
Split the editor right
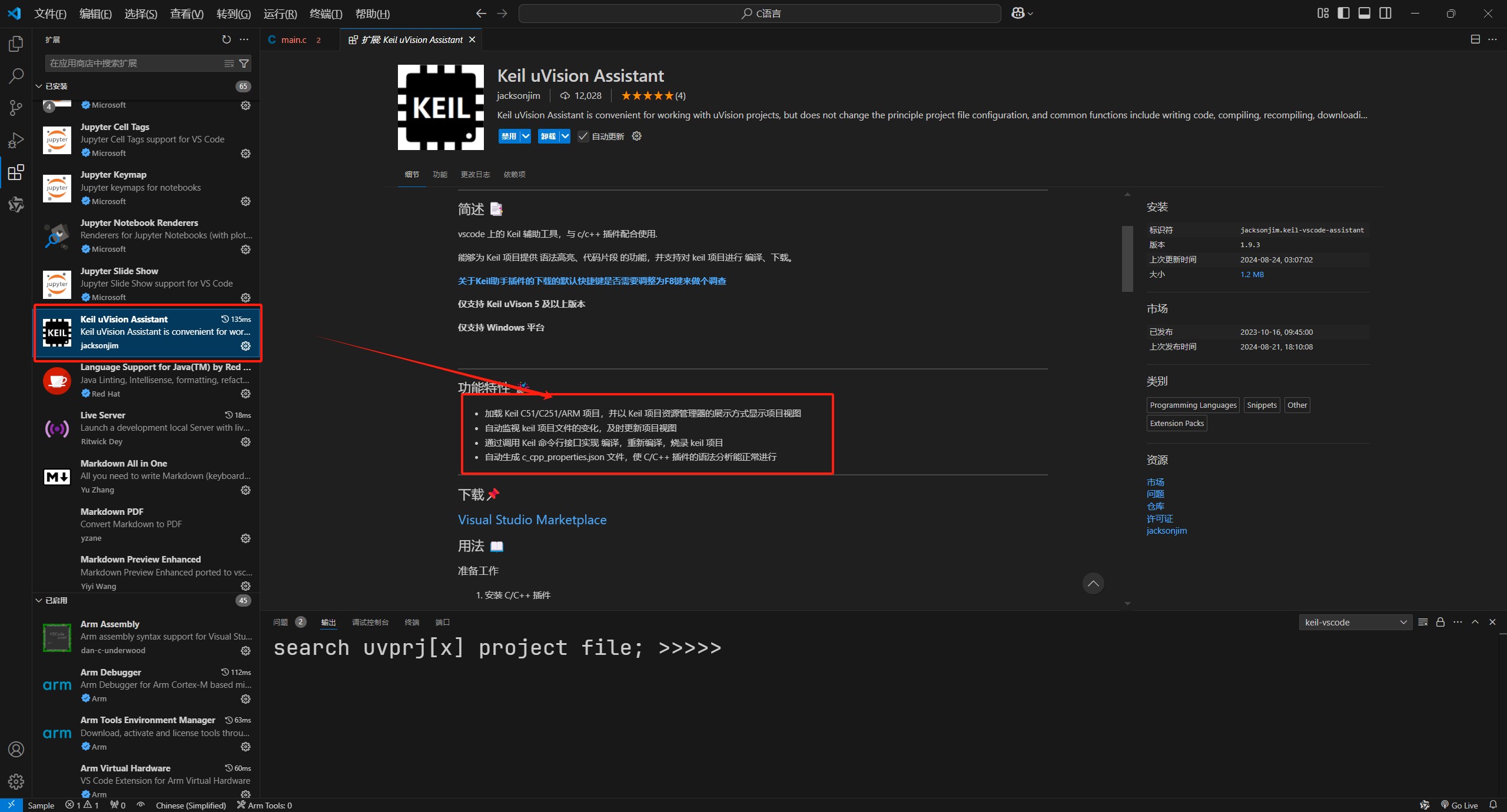(1475, 39)
